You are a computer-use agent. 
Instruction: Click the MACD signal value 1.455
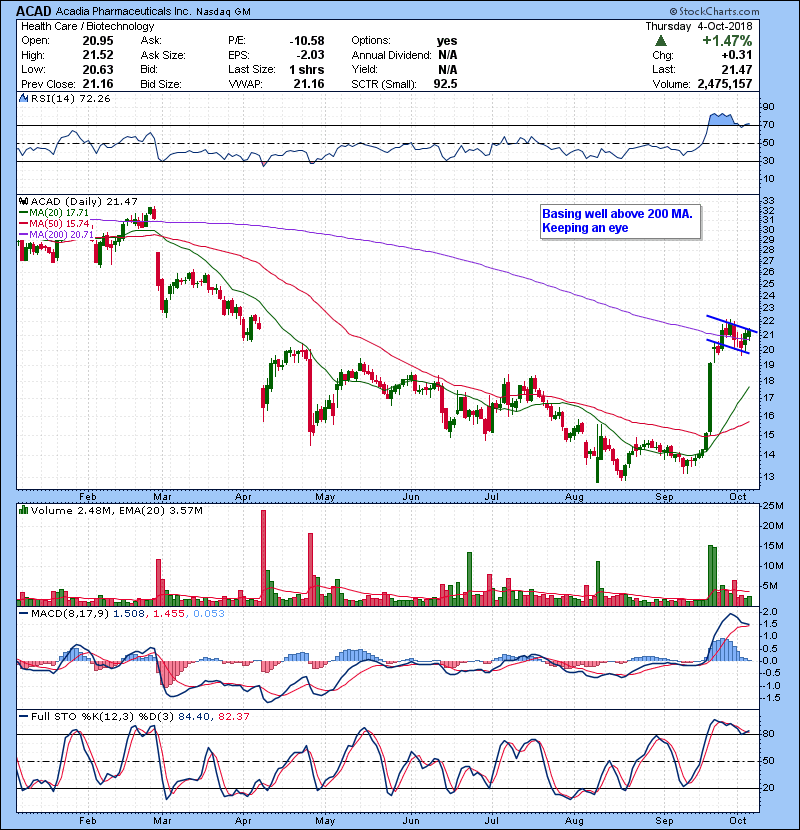click(x=169, y=614)
